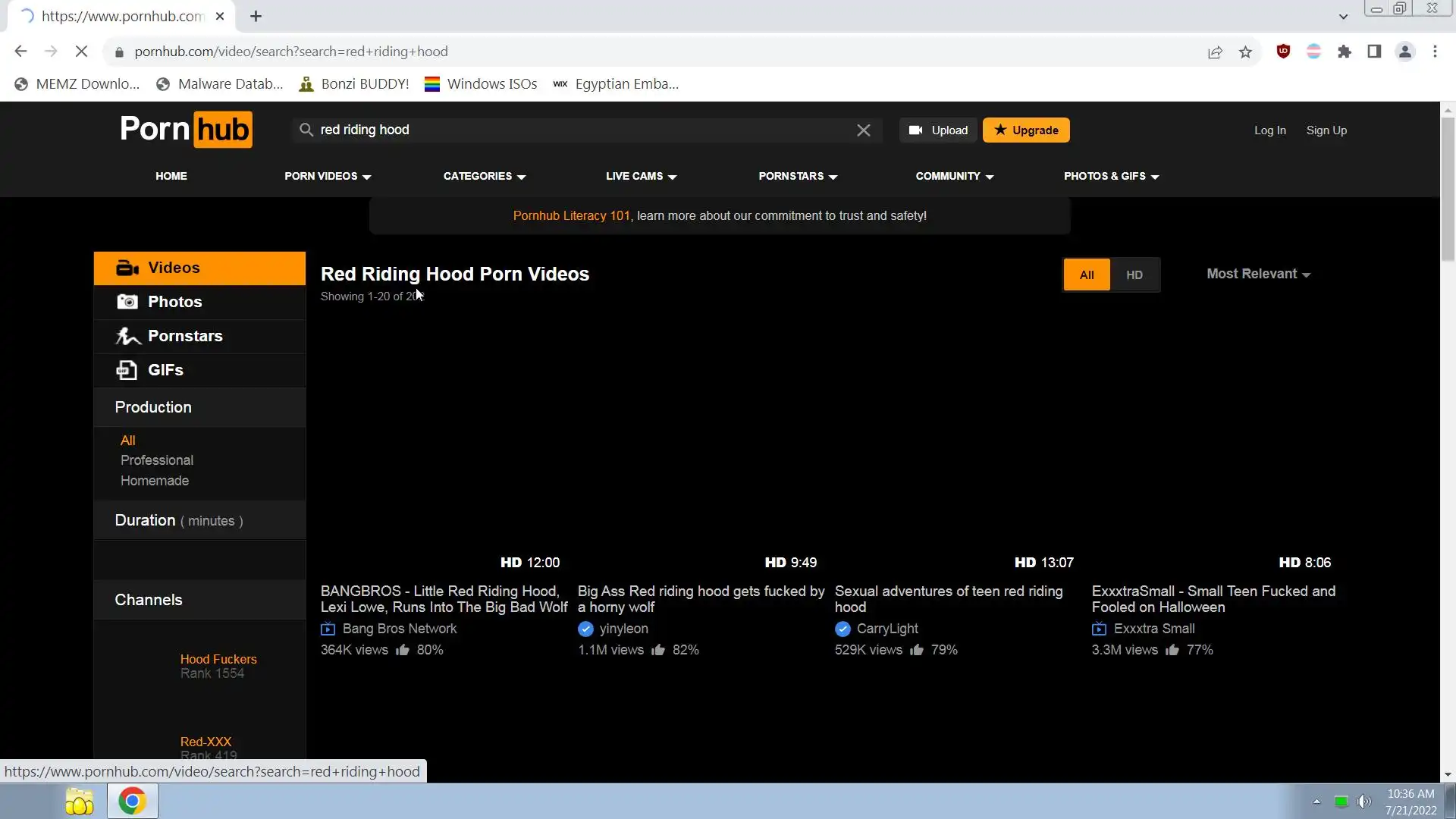Go to the Home navigation item
This screenshot has width=1456, height=819.
[171, 176]
